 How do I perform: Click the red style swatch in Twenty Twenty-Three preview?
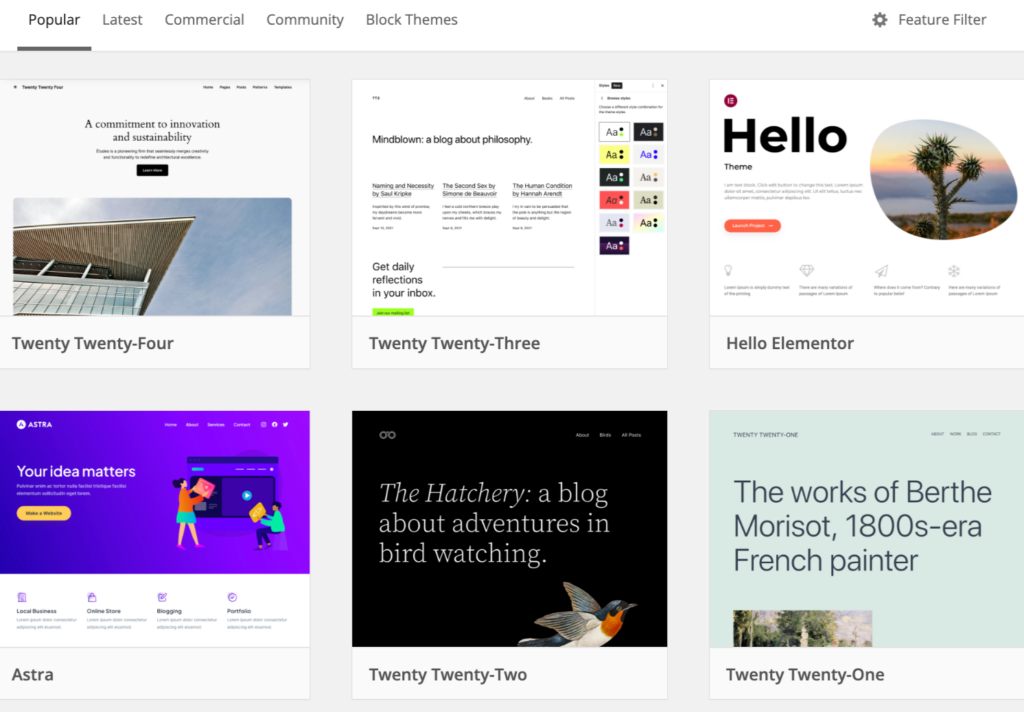coord(614,200)
